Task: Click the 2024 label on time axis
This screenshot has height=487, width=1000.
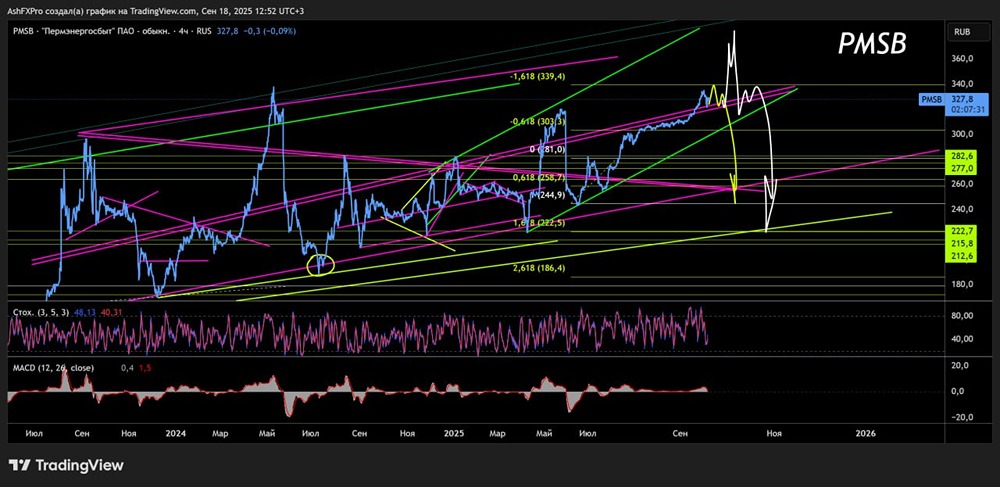Action: 175,433
